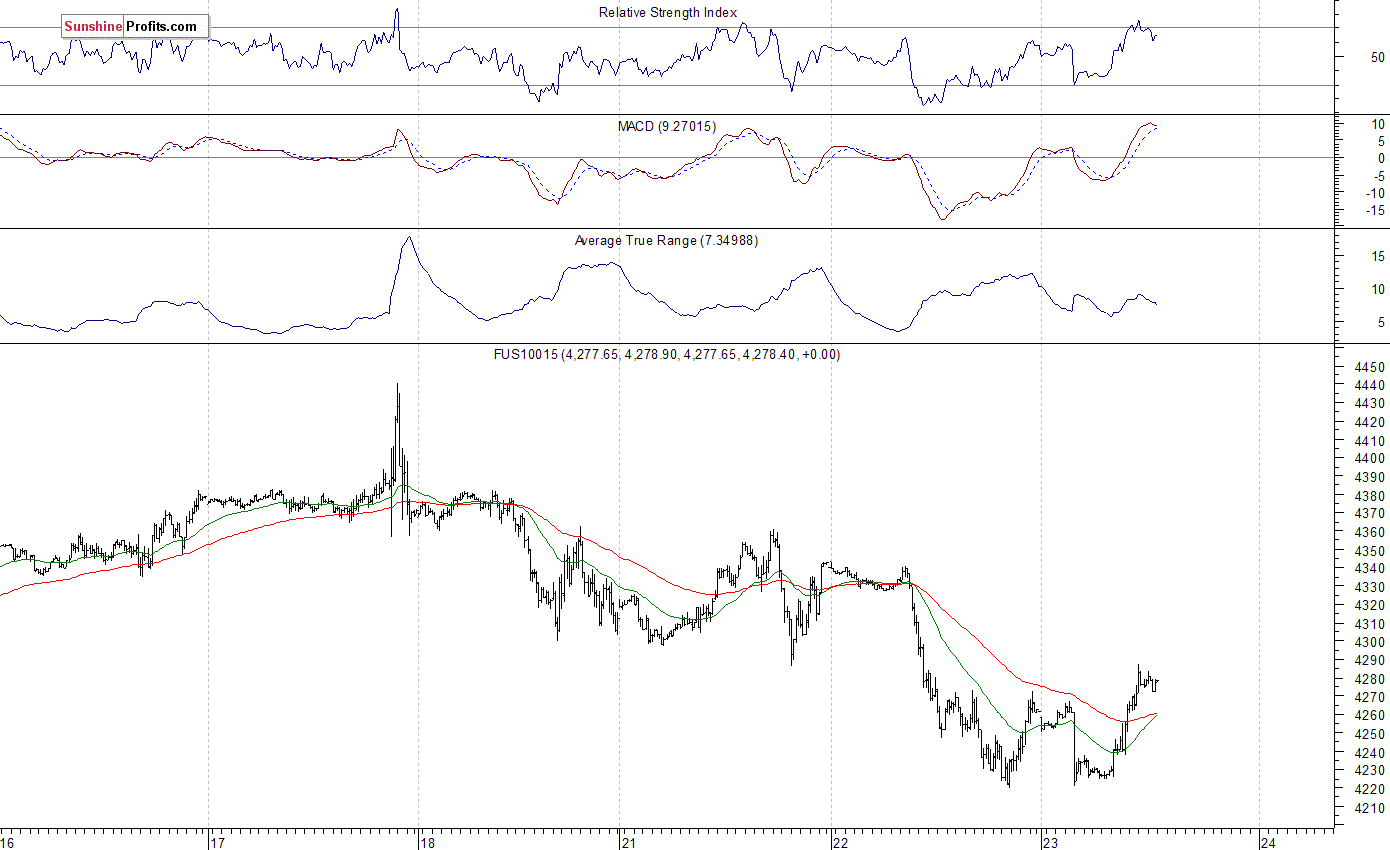This screenshot has height=850, width=1390.
Task: Open the SunshineProfits.com logo
Action: coord(135,26)
